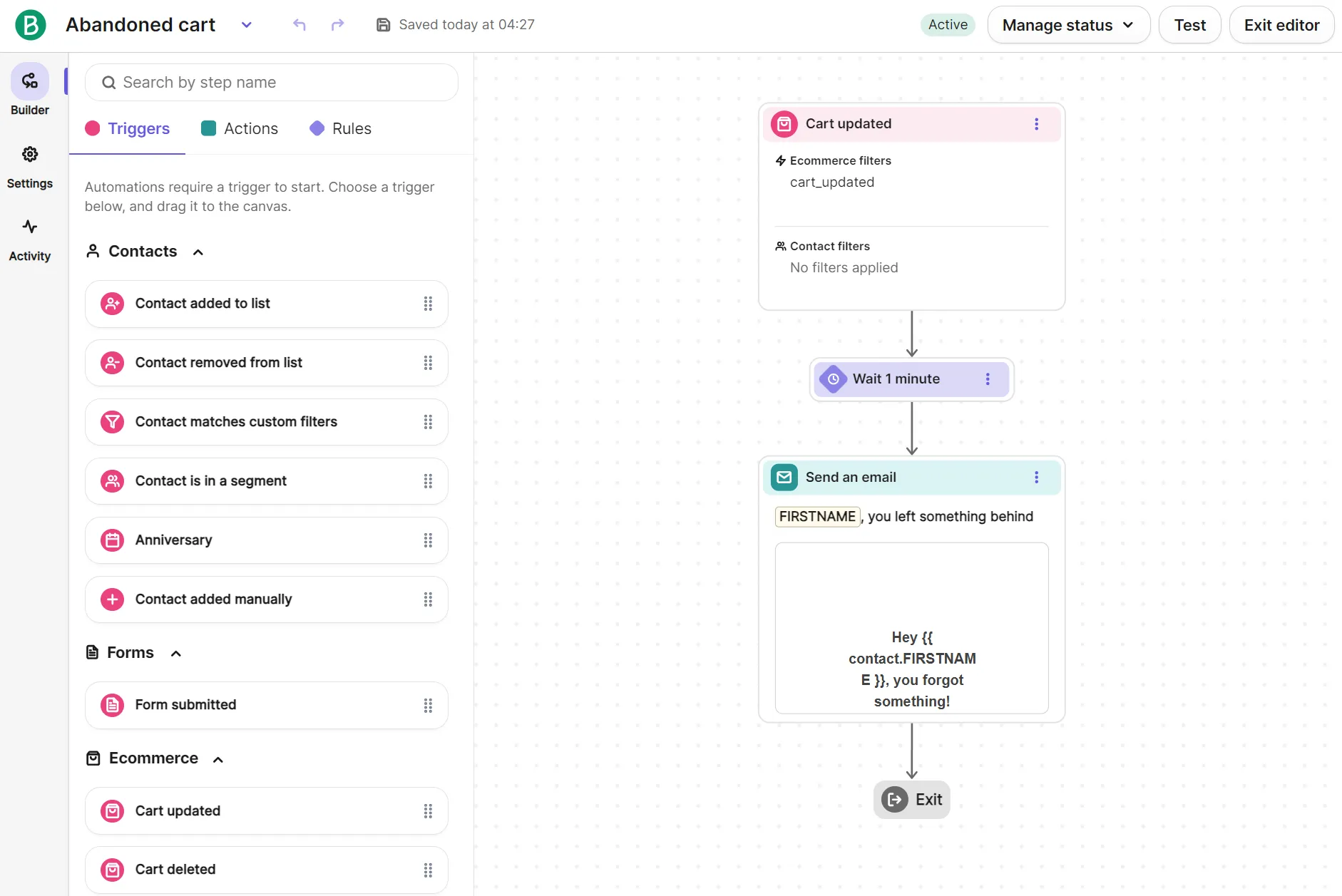Focus the Search by step name field
Viewport: 1342px width, 896px height.
[272, 83]
